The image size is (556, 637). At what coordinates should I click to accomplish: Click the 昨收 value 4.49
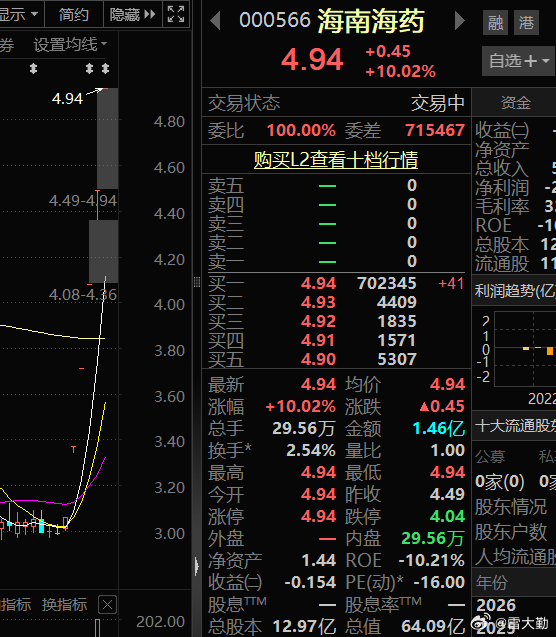coord(447,494)
